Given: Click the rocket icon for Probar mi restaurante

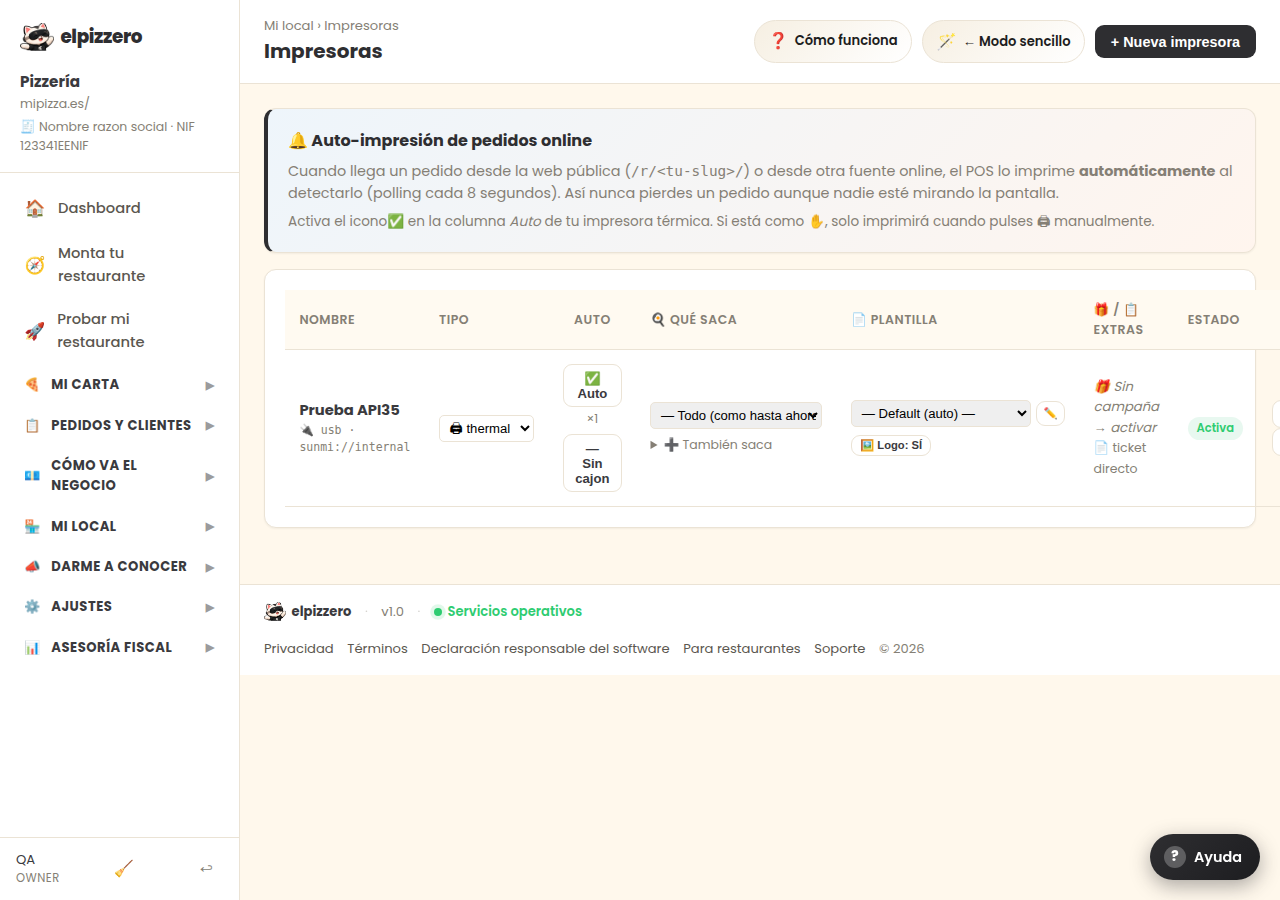Looking at the screenshot, I should click(x=35, y=331).
